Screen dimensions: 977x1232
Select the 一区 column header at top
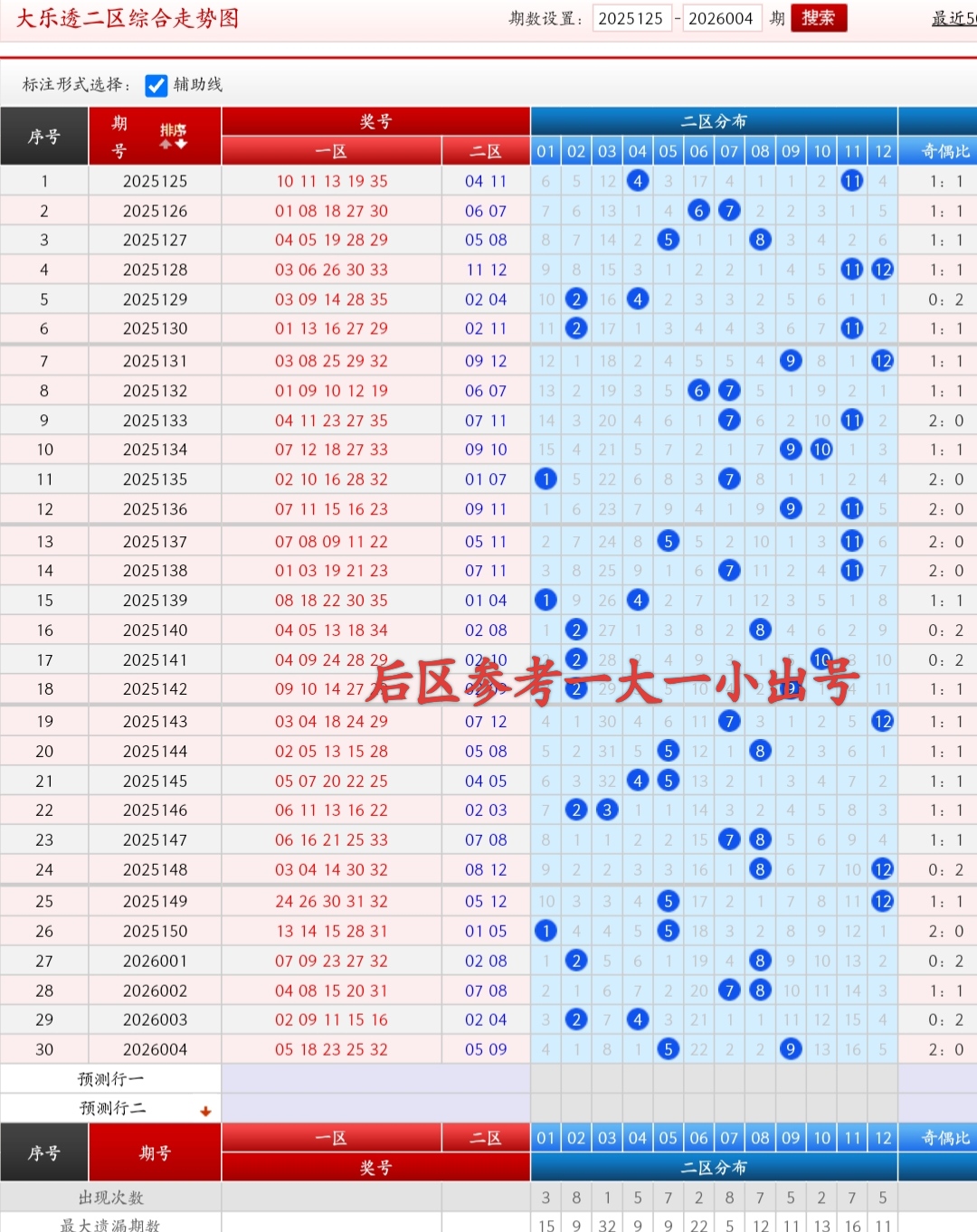(331, 151)
